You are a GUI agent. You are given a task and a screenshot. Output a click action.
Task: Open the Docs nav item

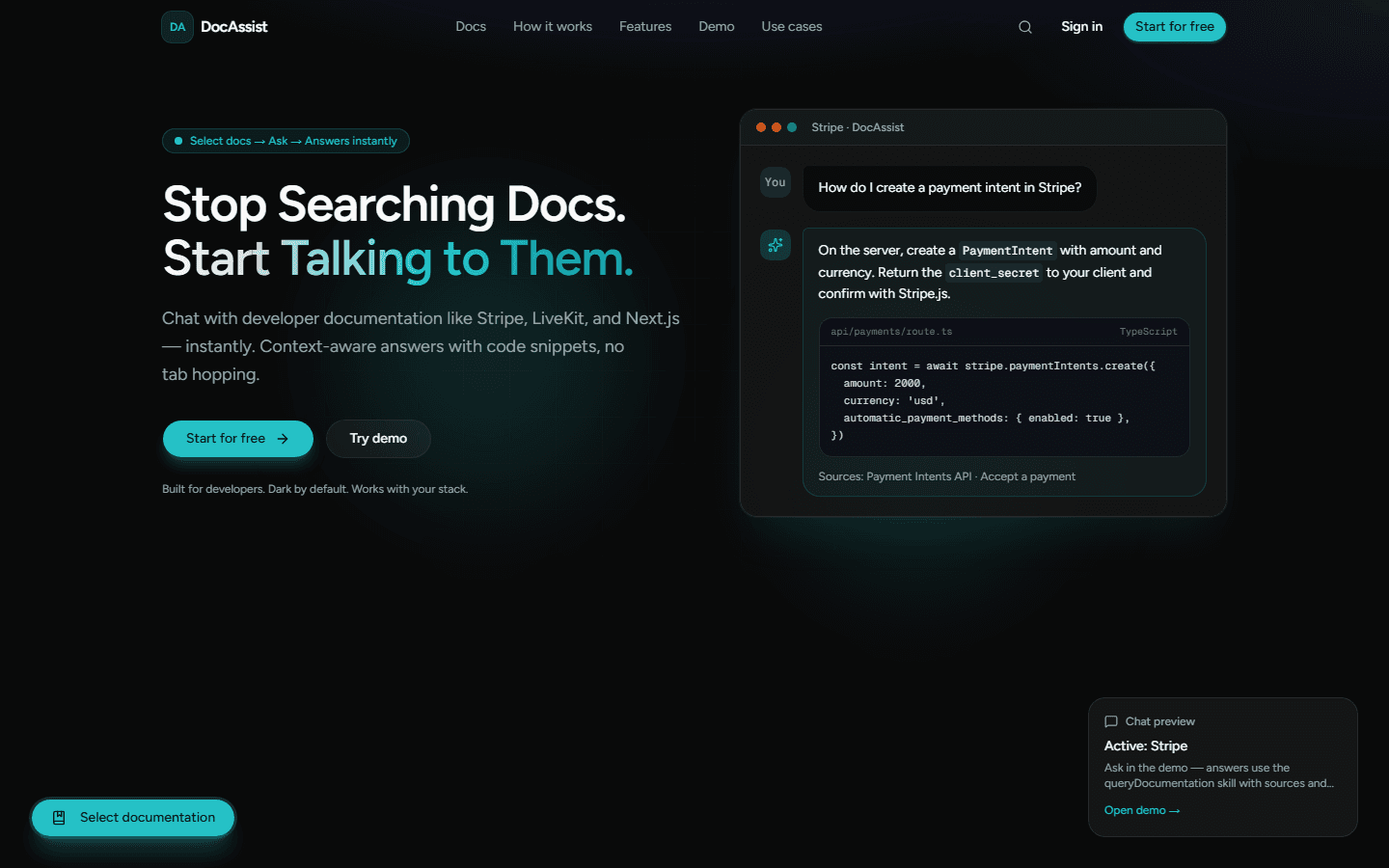pyautogui.click(x=471, y=27)
